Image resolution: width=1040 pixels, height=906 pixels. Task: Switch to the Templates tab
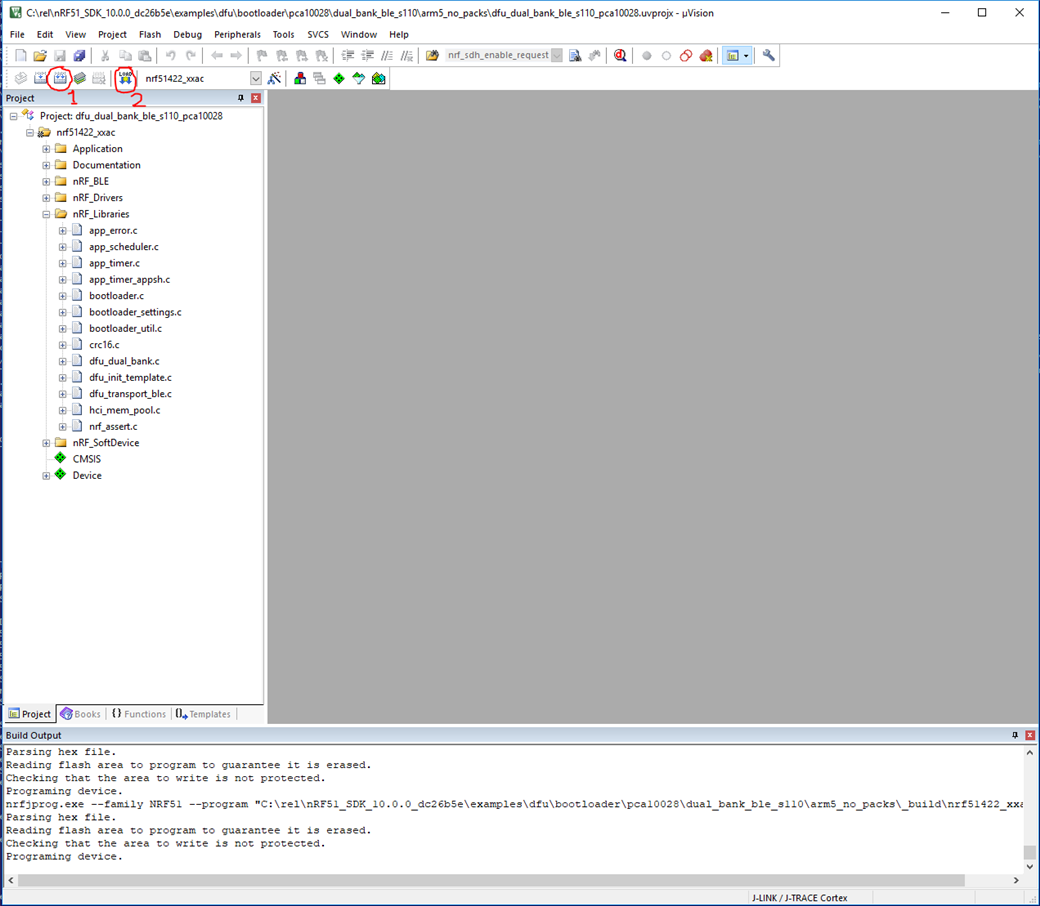click(203, 714)
